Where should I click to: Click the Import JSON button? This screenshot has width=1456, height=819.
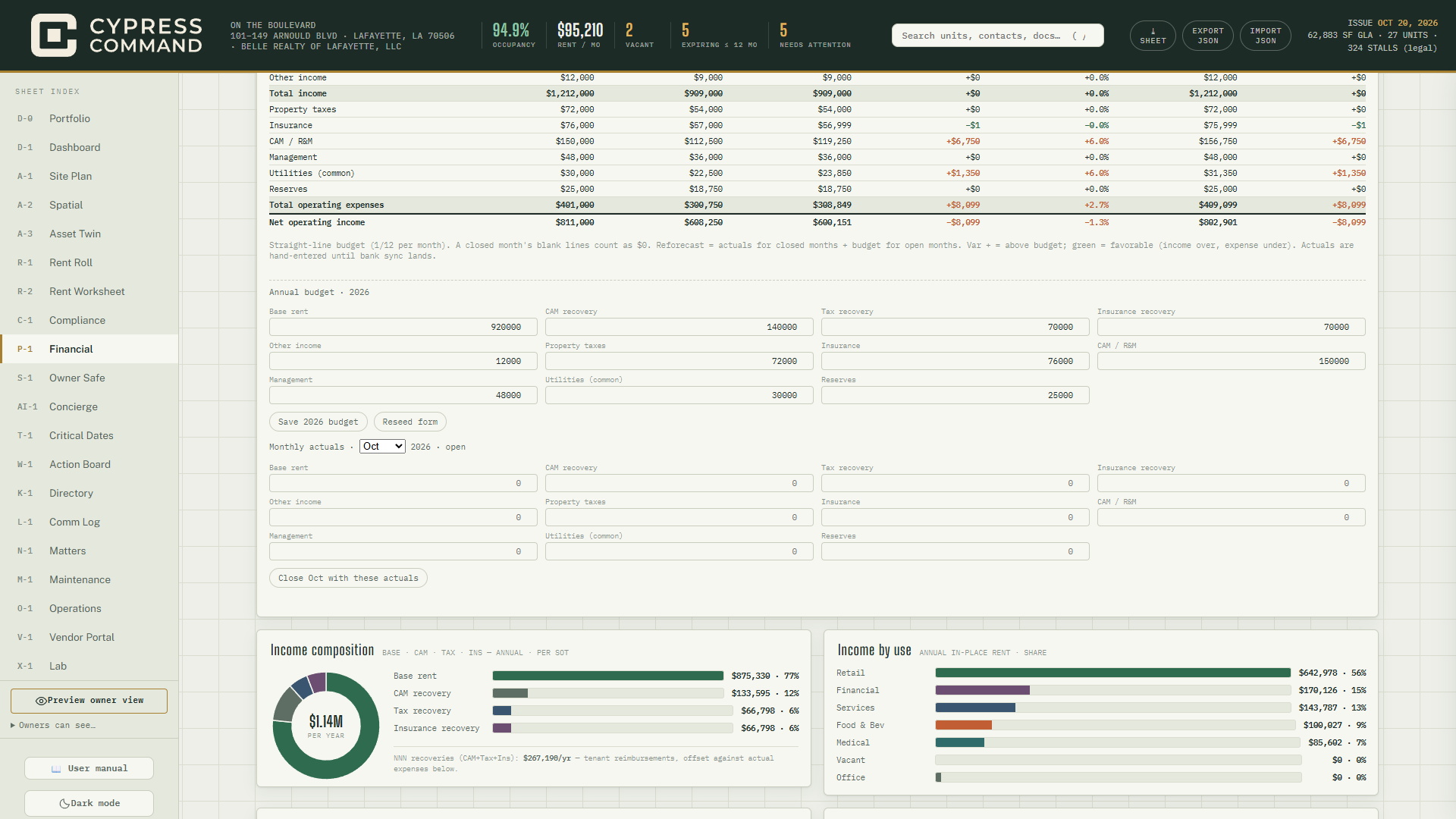click(1266, 36)
